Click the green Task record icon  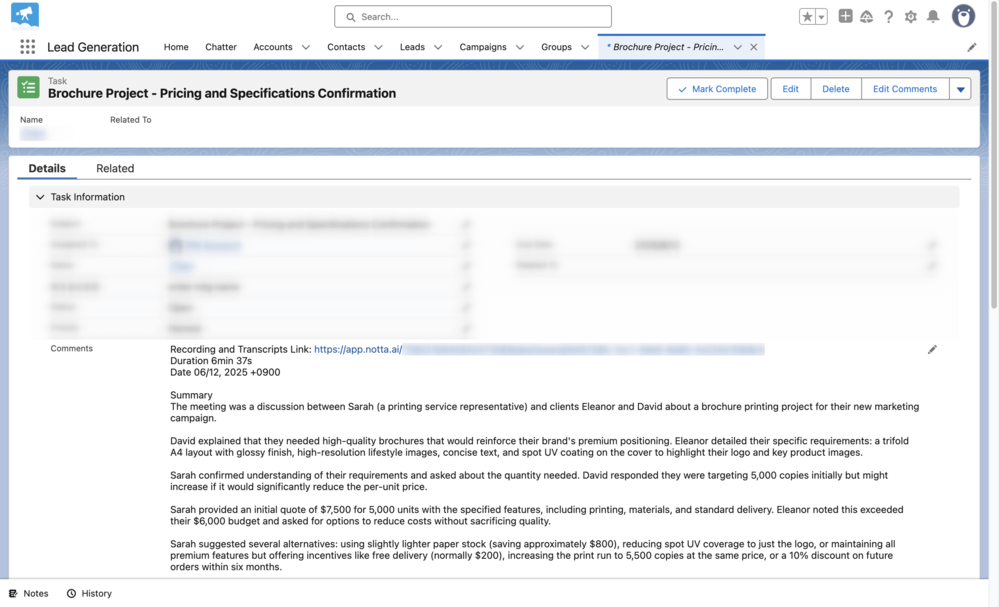tap(28, 88)
